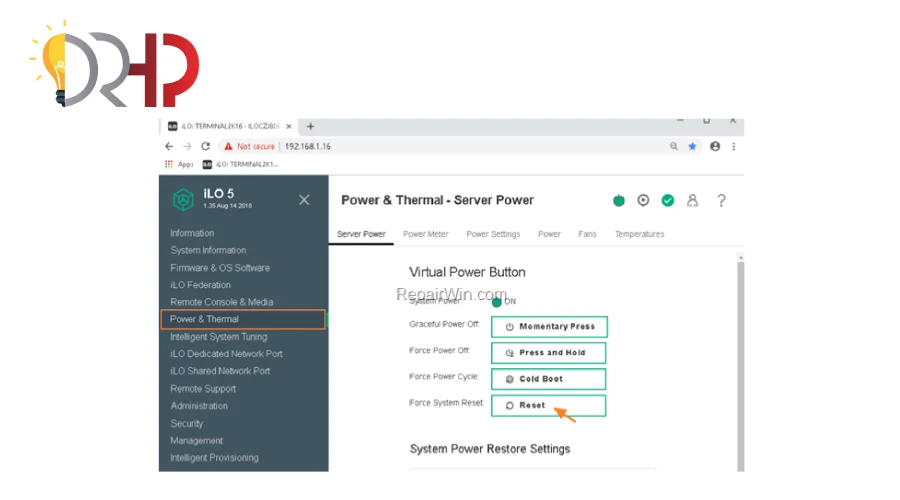Open Intelligent System Tuning in sidebar
This screenshot has width=900, height=500.
click(218, 336)
